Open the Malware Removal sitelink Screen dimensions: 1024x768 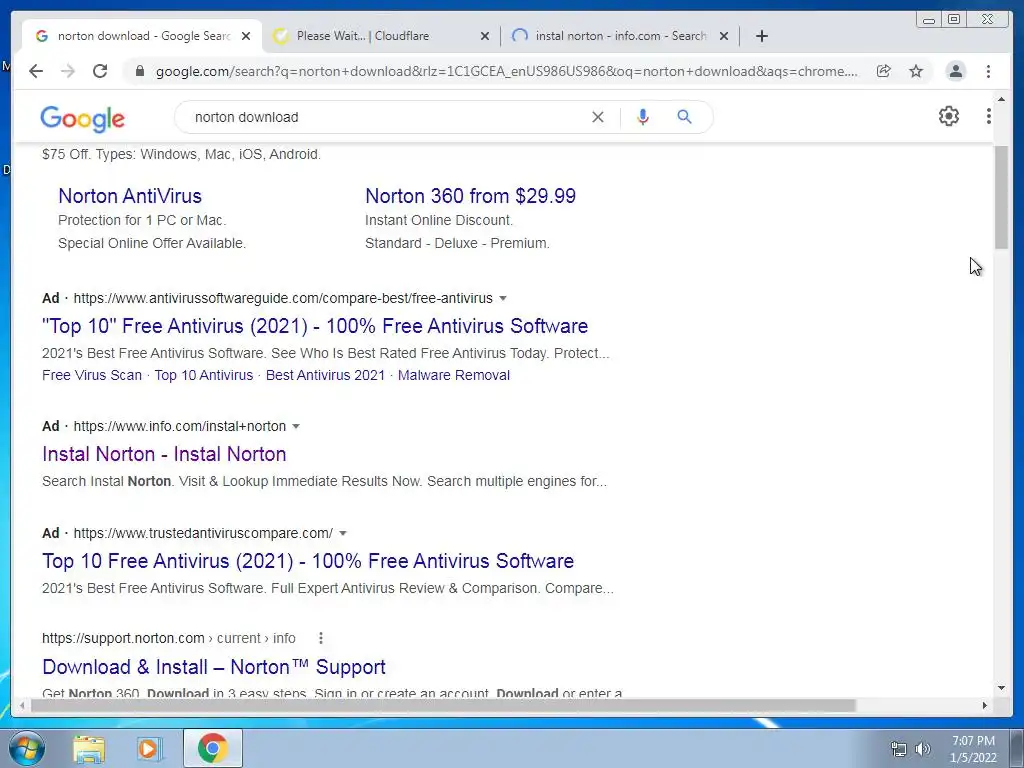tap(454, 376)
